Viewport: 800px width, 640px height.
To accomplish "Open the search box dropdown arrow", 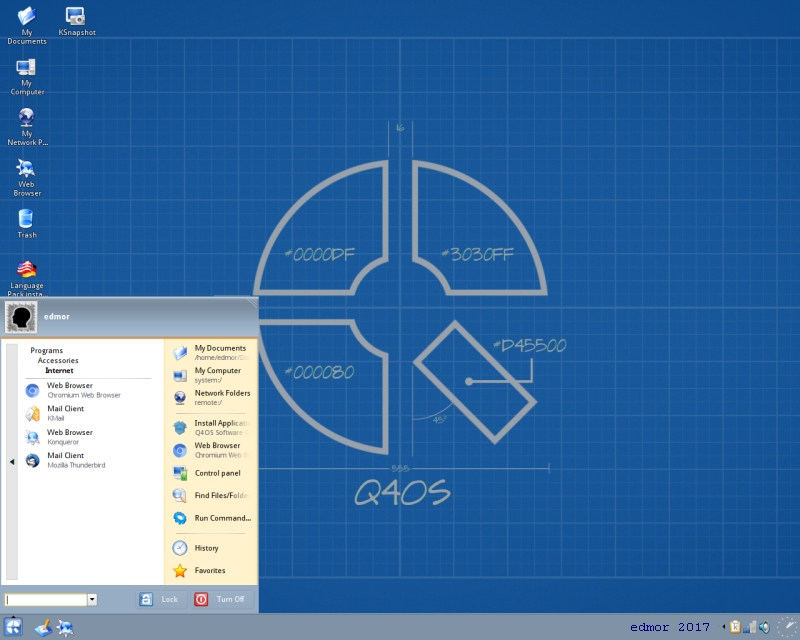I will (92, 600).
